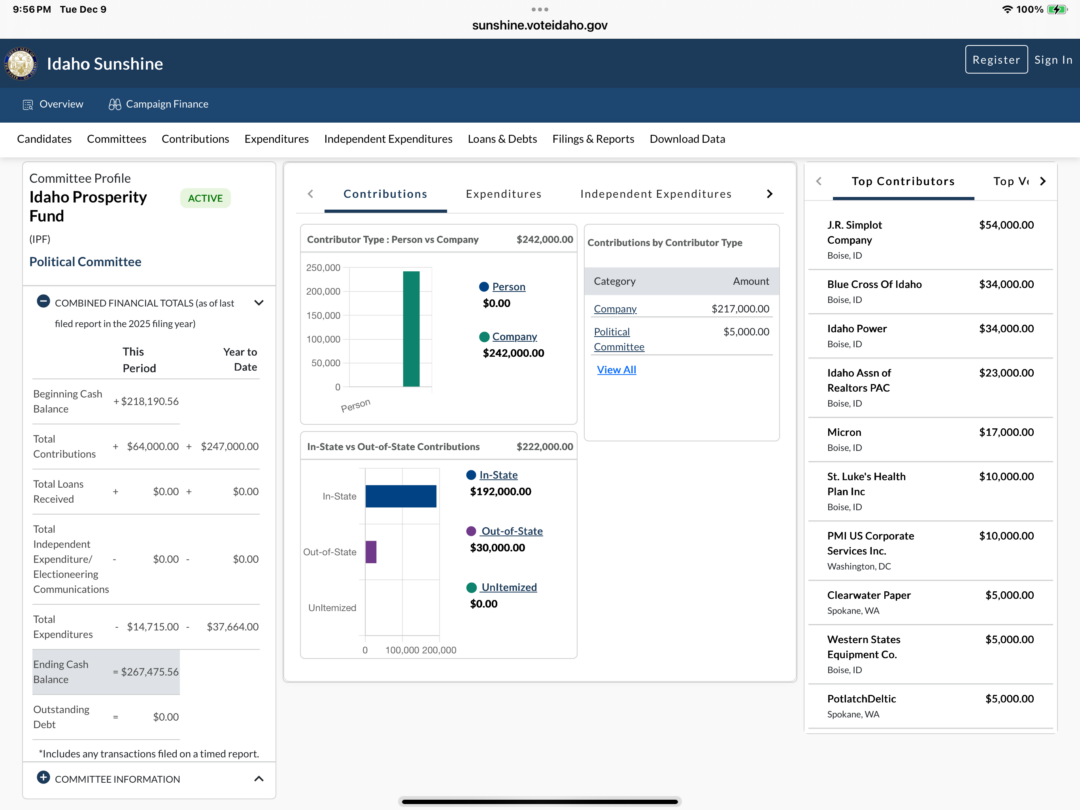1080x810 pixels.
Task: Click the right arrow in Top Contributors panel
Action: pyautogui.click(x=1043, y=181)
